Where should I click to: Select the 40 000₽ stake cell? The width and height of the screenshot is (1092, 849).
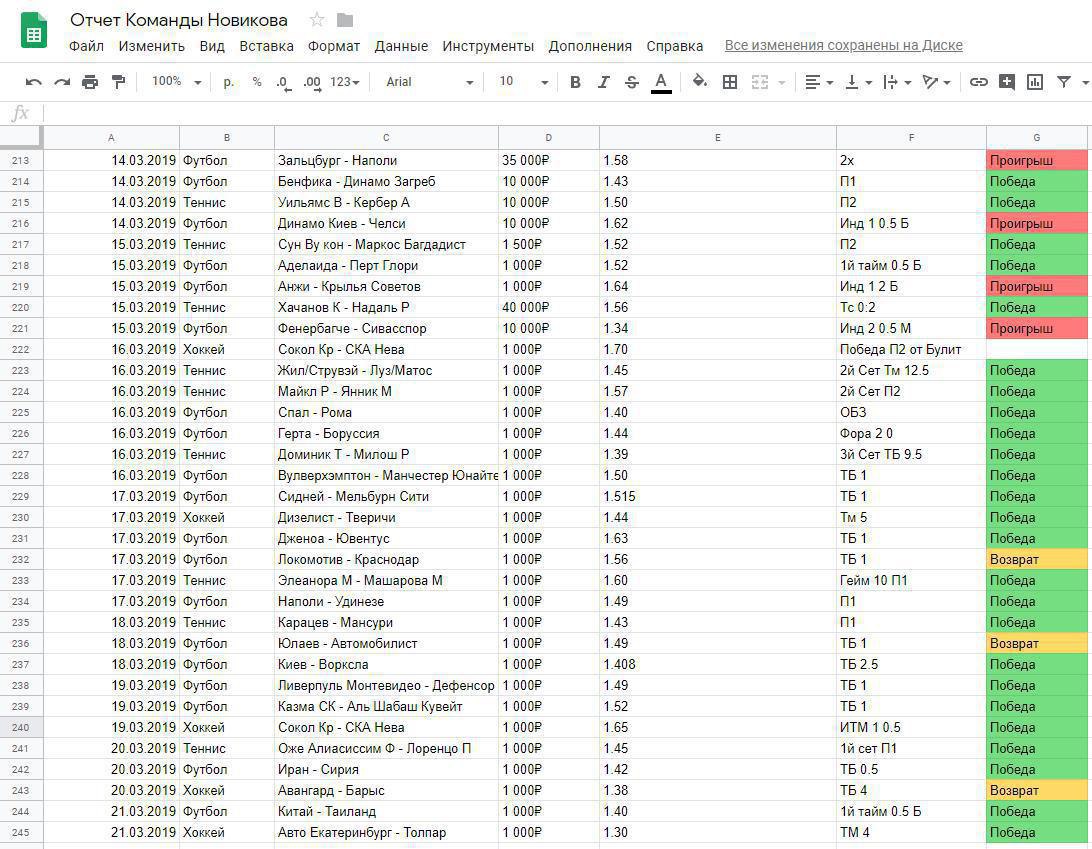coord(549,307)
